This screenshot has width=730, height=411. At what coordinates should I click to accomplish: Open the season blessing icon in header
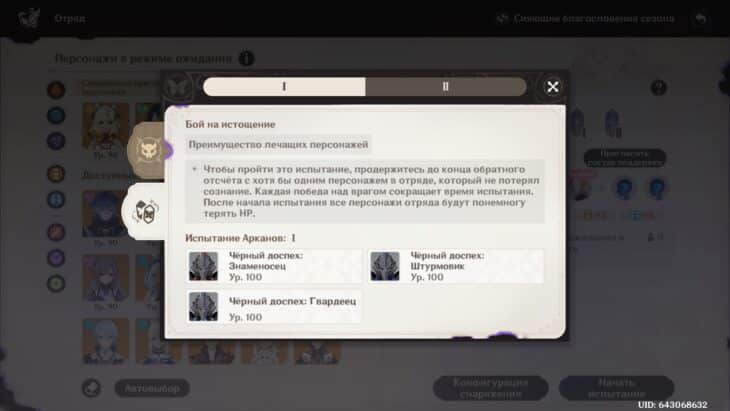[x=502, y=19]
